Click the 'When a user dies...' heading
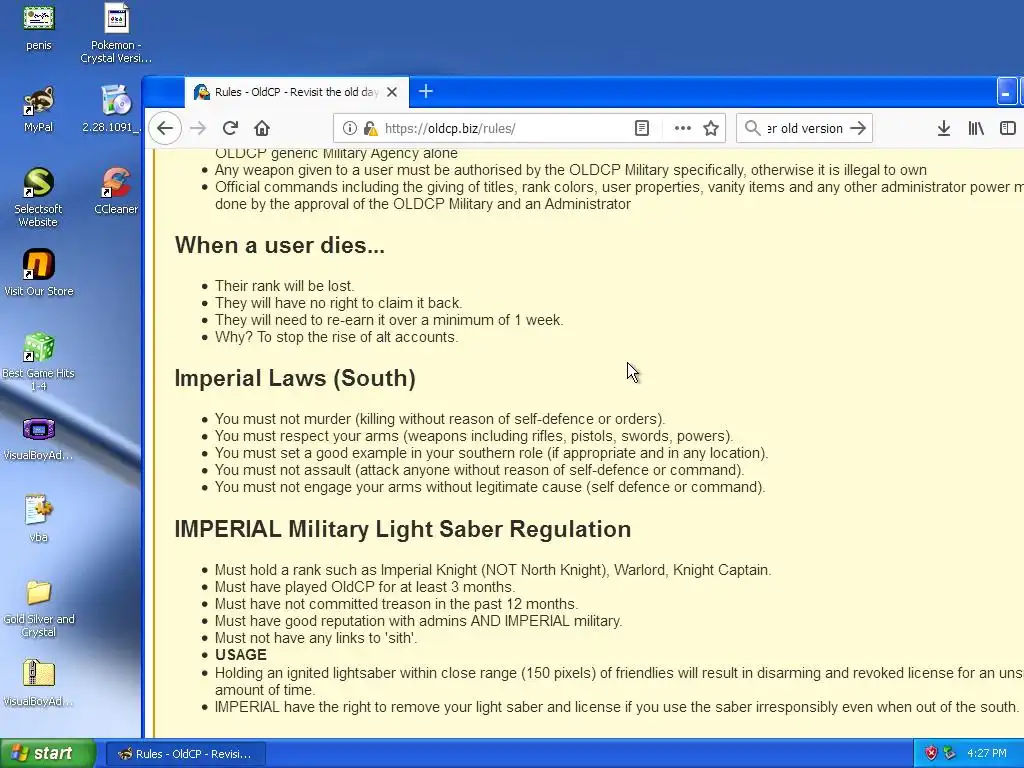The width and height of the screenshot is (1024, 768). 280,245
